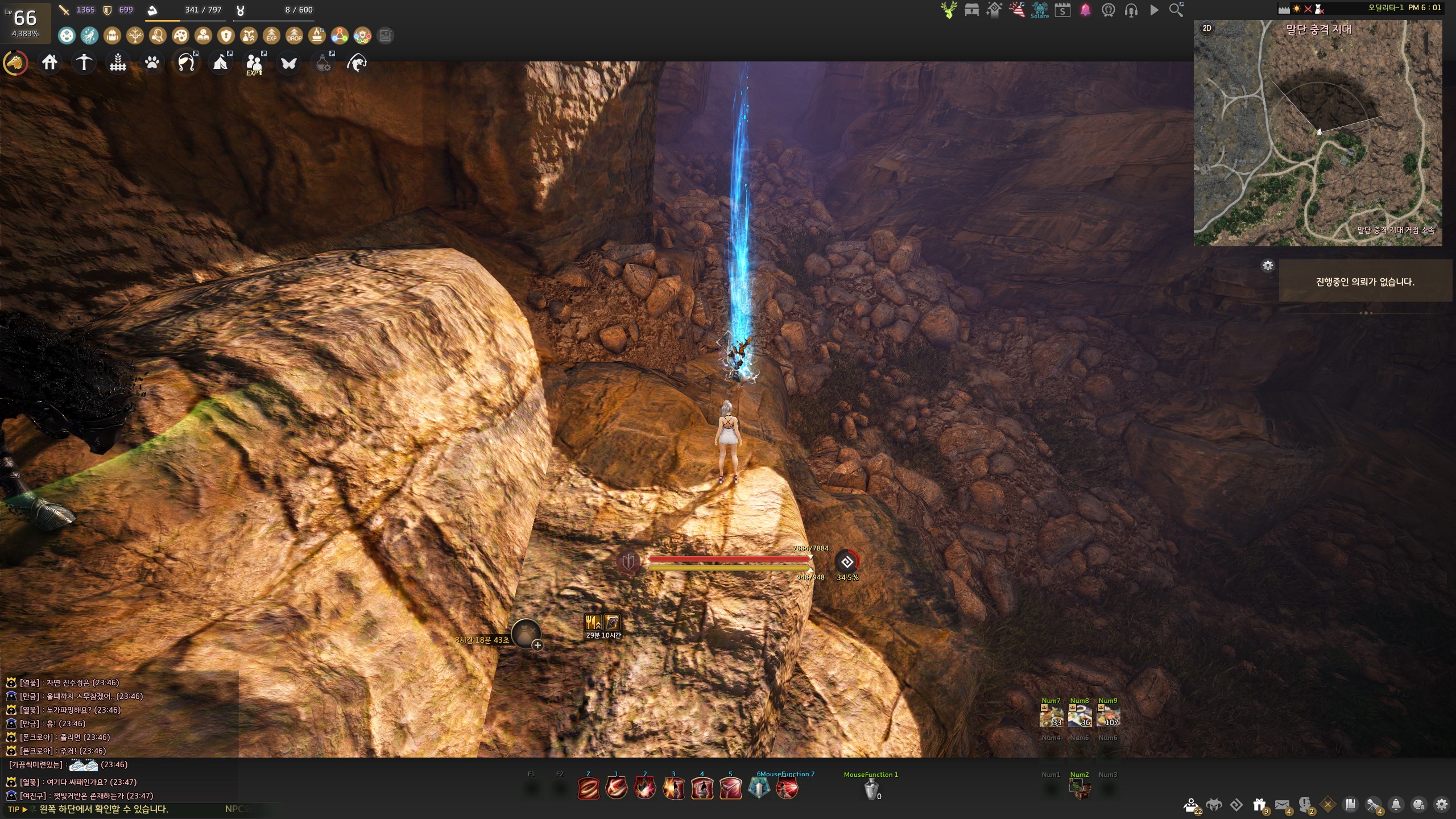Image resolution: width=1456 pixels, height=819 pixels.
Task: Click the palette buff icon
Action: point(180,36)
